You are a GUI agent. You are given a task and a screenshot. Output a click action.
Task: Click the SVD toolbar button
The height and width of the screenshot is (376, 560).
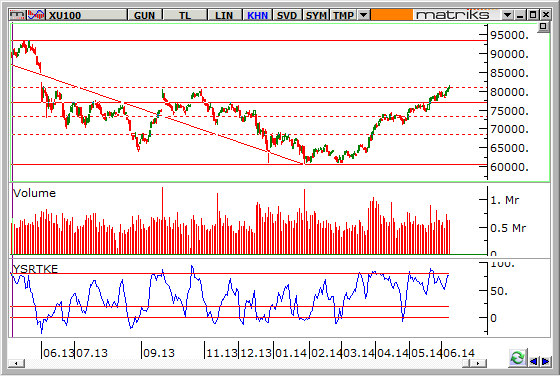pyautogui.click(x=287, y=15)
